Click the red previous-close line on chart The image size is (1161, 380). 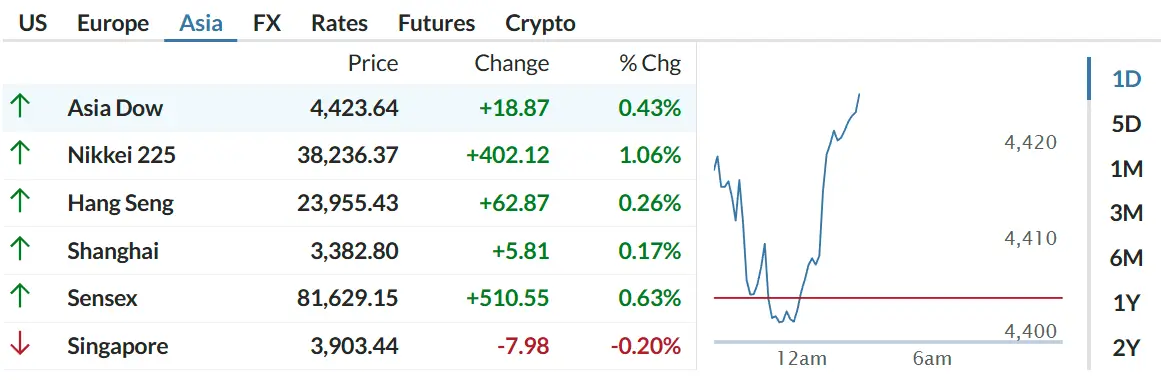(x=888, y=298)
